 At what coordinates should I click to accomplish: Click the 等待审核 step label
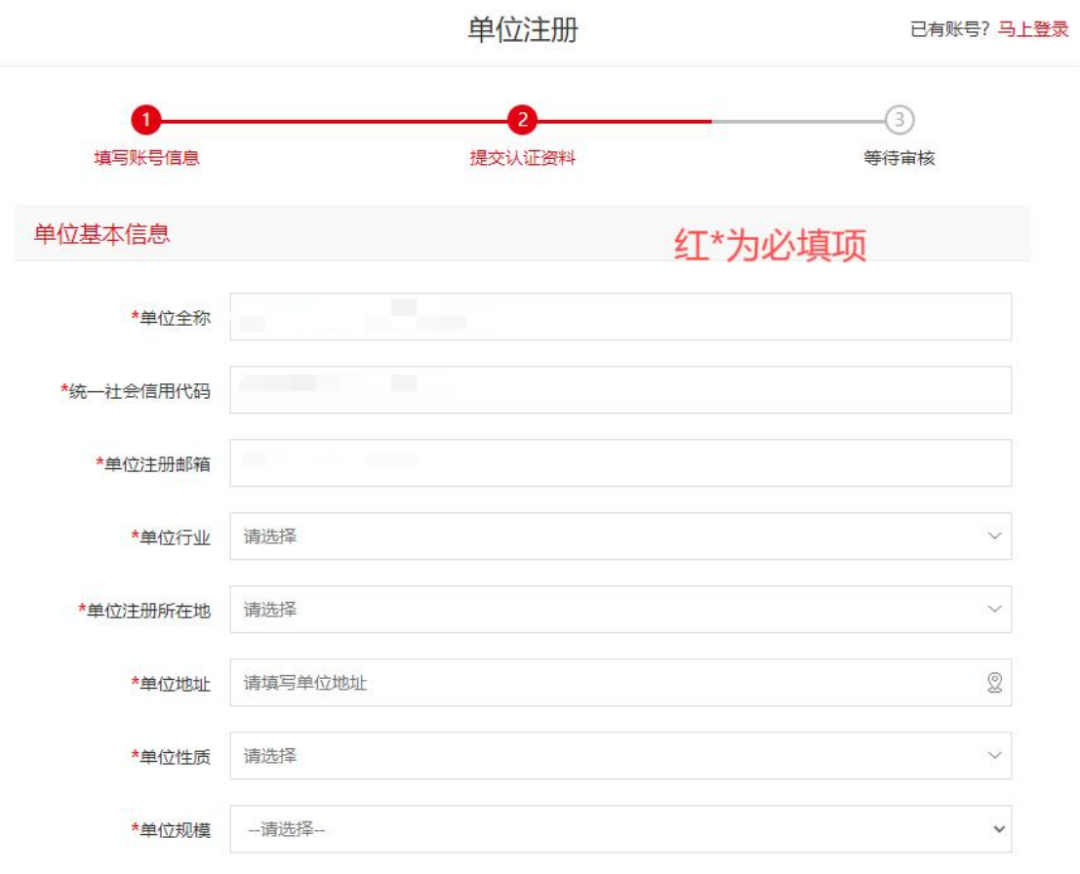click(x=899, y=158)
